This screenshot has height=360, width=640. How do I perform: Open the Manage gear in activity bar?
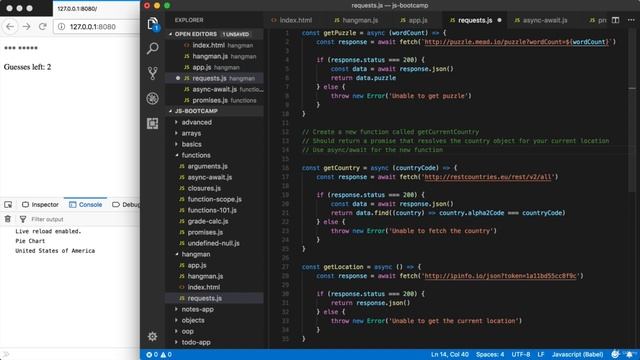point(153,336)
